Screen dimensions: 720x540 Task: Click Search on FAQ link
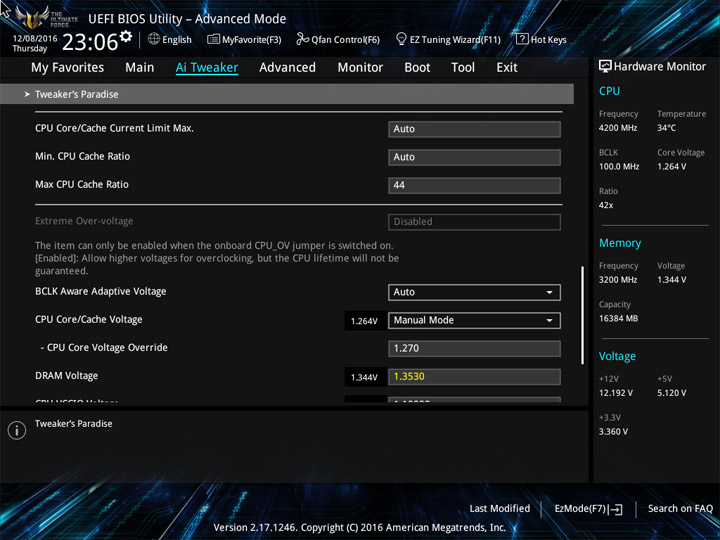click(680, 509)
